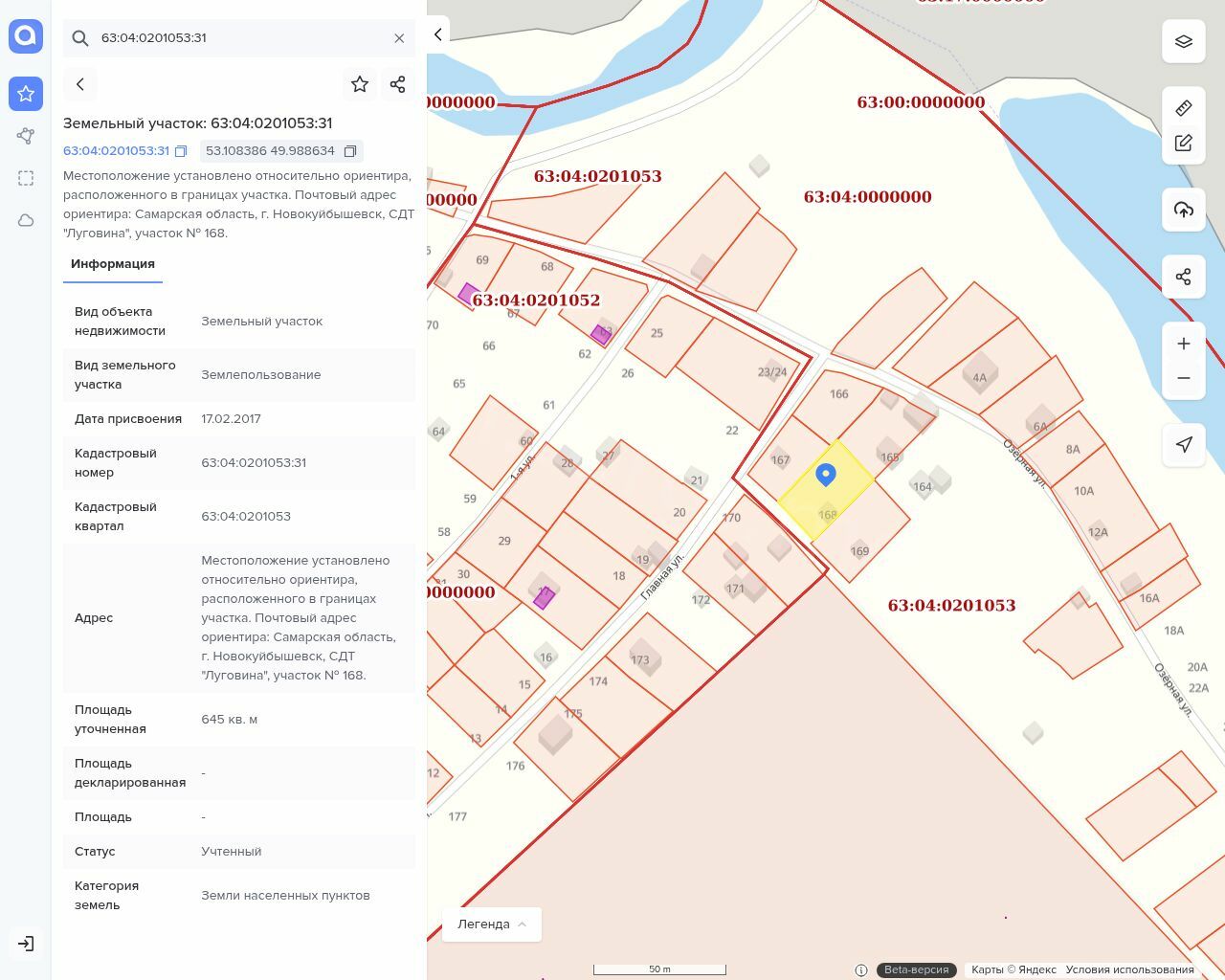Open the Условия использования link
The image size is (1225, 980).
point(1129,969)
